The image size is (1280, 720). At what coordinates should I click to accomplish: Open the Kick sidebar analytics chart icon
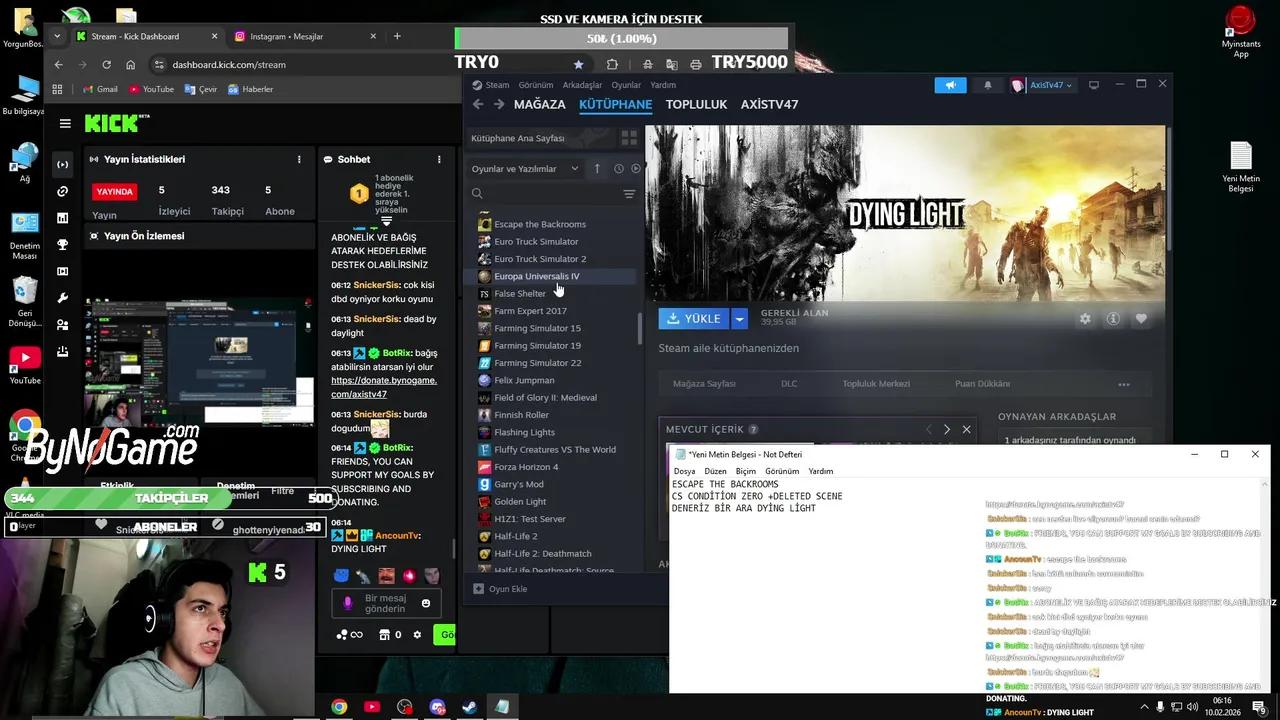pos(63,218)
